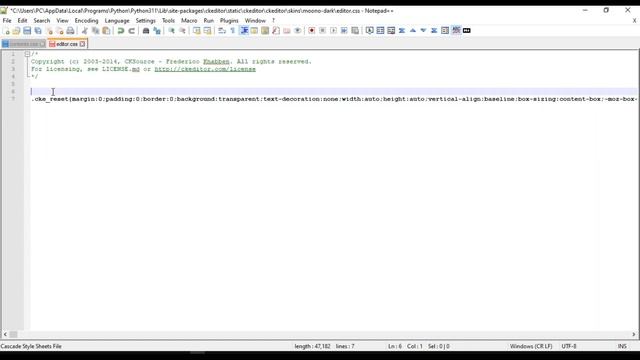This screenshot has width=640, height=360.
Task: Click Run Macro Multiple Times icon
Action: (344, 31)
